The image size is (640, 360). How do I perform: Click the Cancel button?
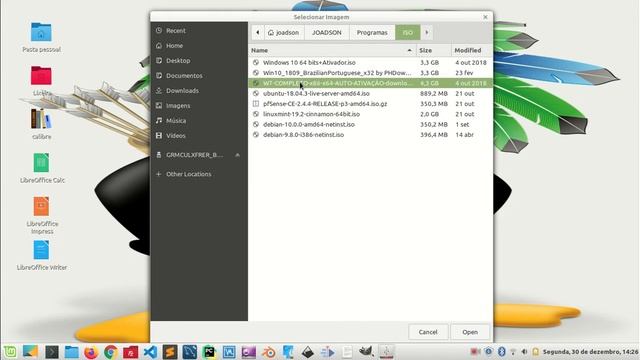tap(428, 332)
